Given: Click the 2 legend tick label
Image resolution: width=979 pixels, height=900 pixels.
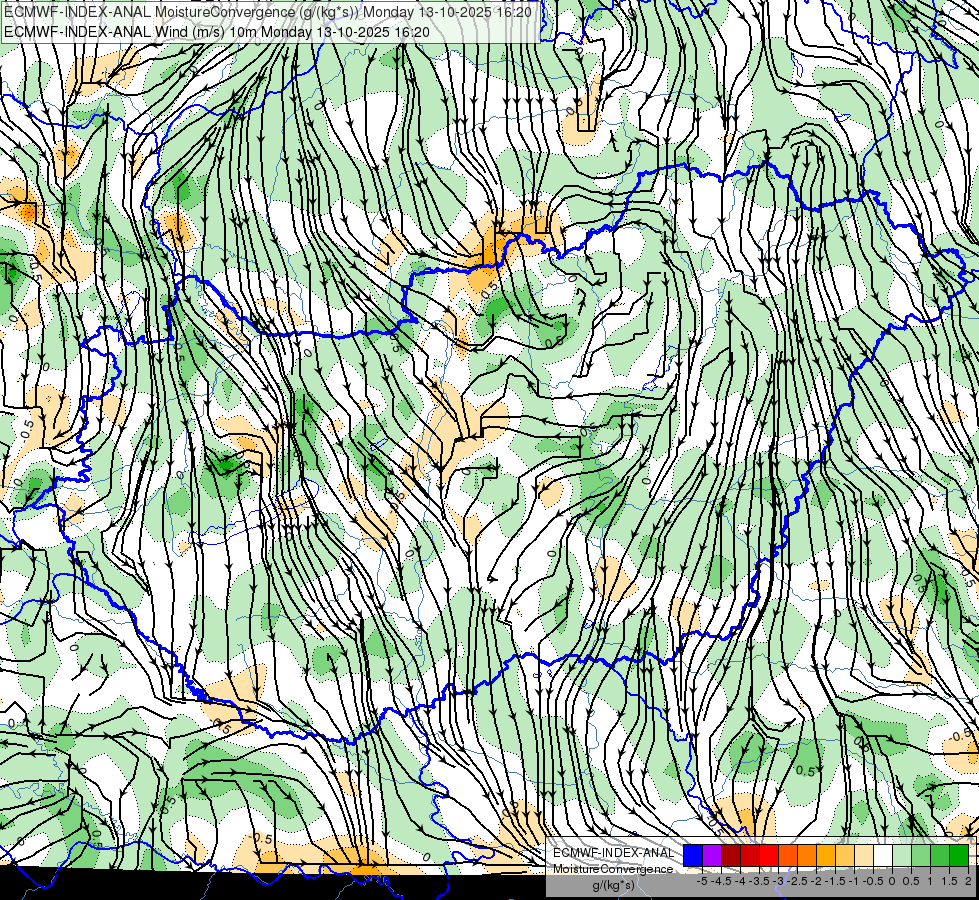Looking at the screenshot, I should coord(968,881).
